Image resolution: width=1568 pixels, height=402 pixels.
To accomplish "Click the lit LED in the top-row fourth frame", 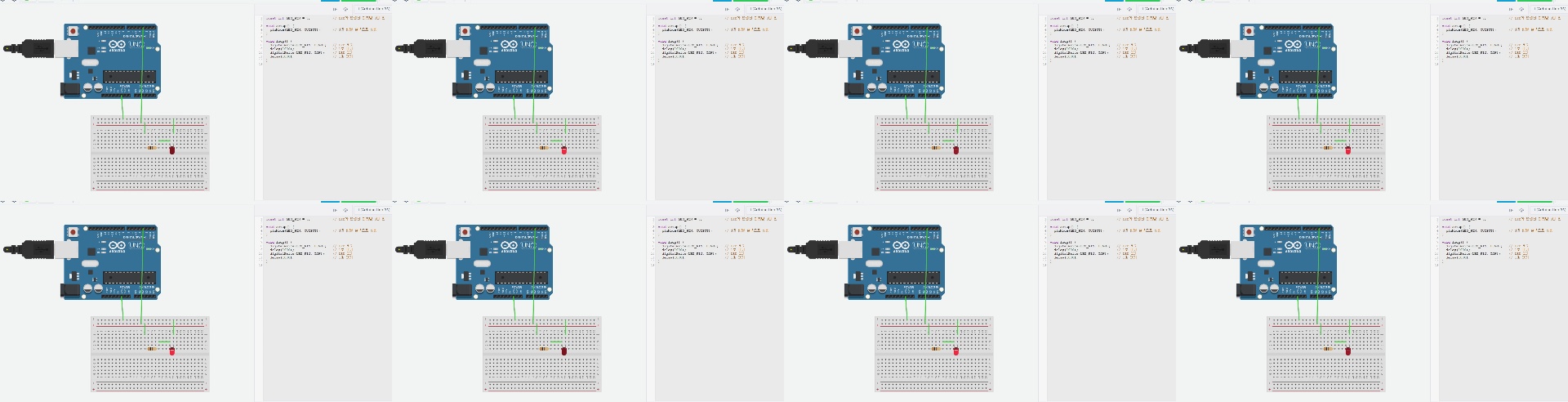I will [x=1348, y=150].
